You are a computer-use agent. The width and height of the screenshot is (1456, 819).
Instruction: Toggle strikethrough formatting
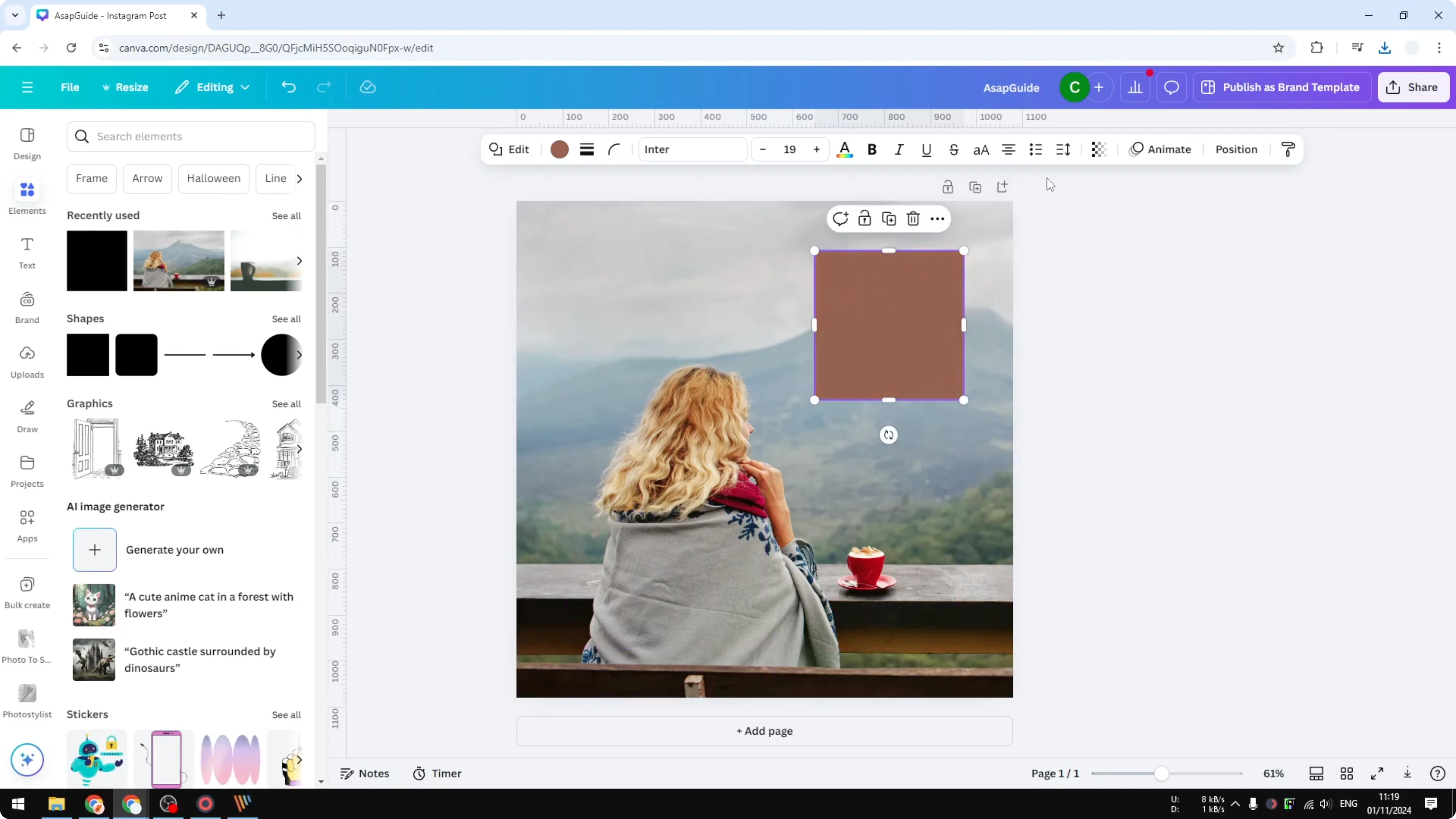point(954,150)
